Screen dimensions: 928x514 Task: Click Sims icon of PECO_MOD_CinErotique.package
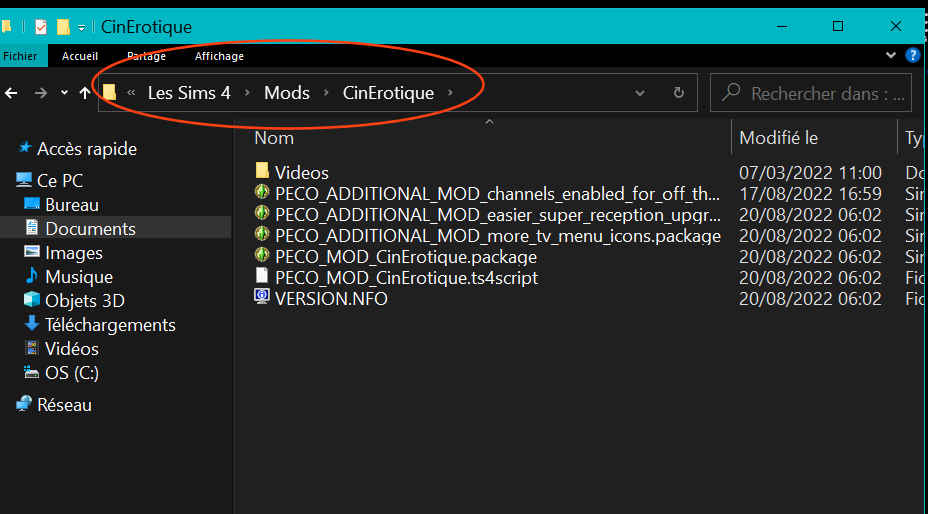tap(262, 256)
